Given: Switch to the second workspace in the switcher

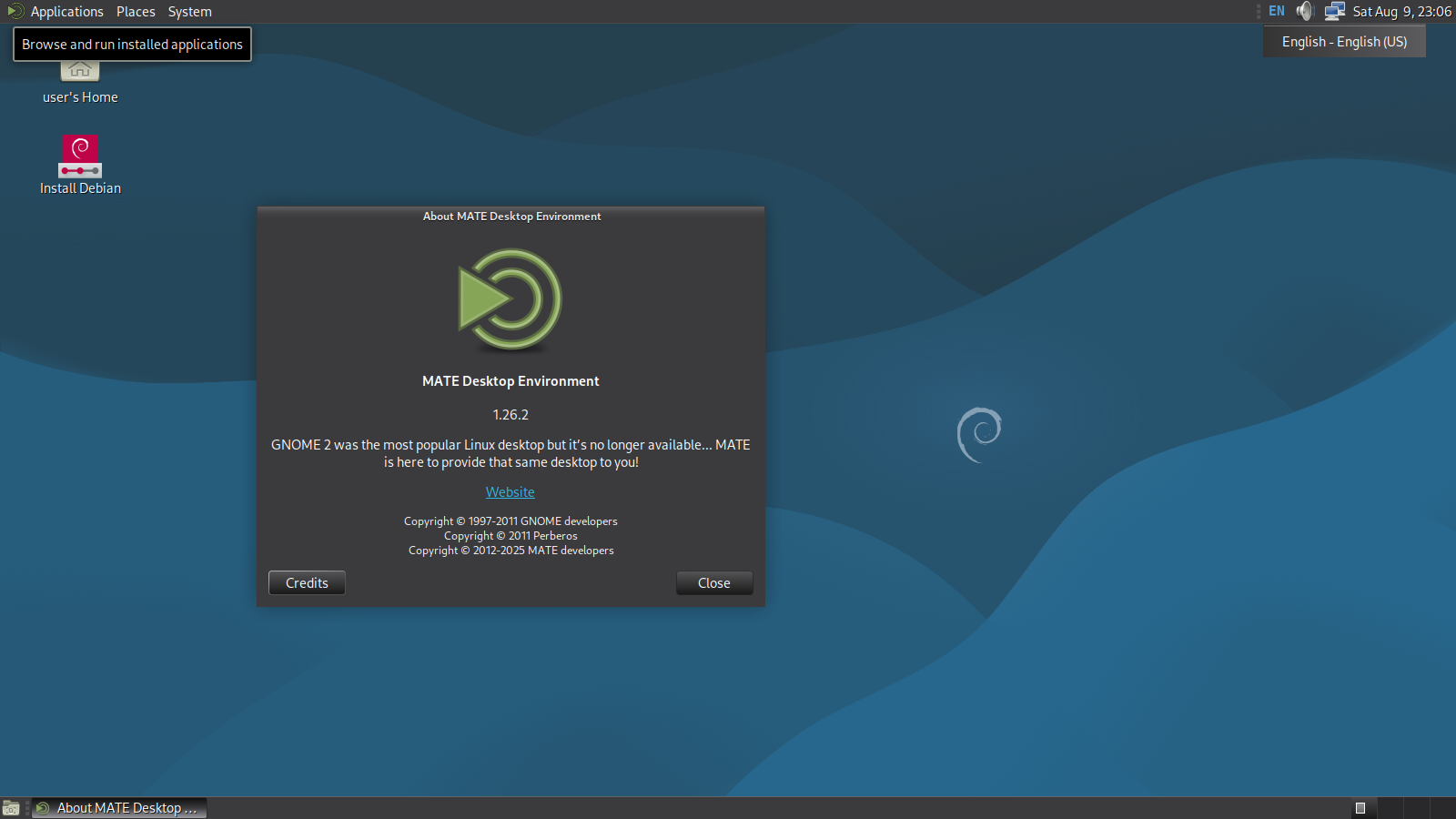Looking at the screenshot, I should click(1390, 808).
